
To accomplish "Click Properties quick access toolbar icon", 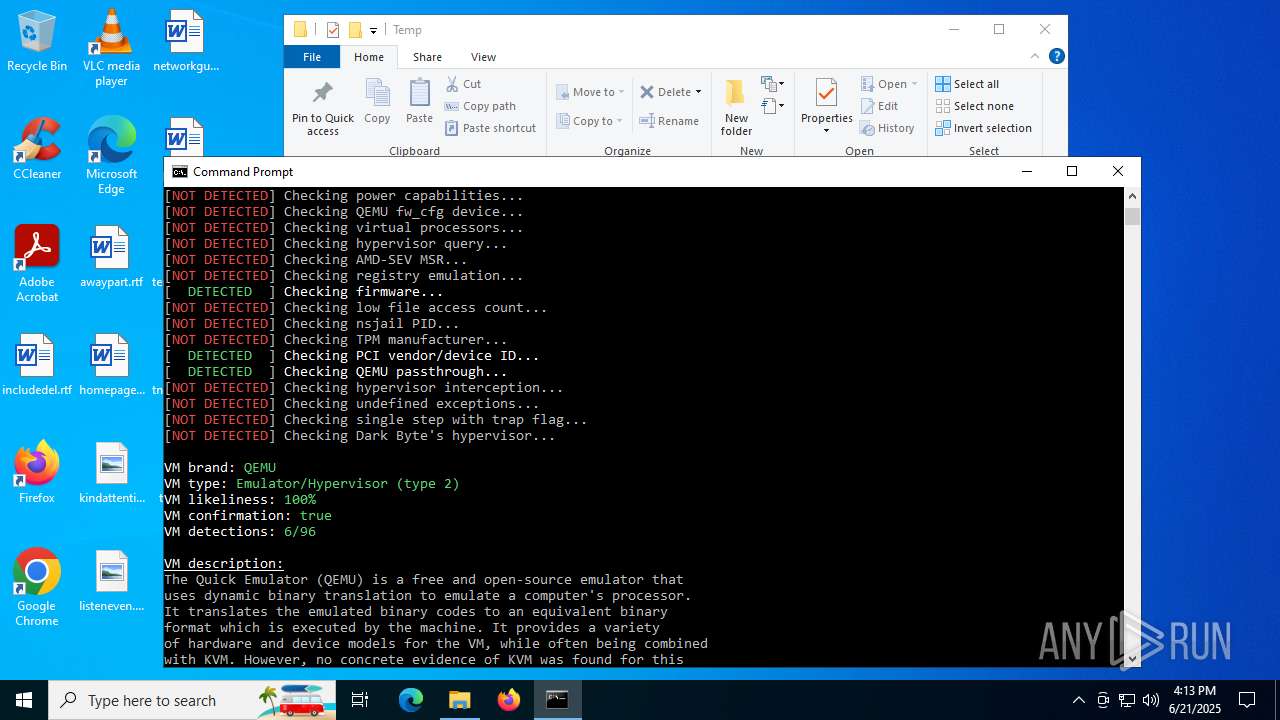I will click(x=333, y=30).
